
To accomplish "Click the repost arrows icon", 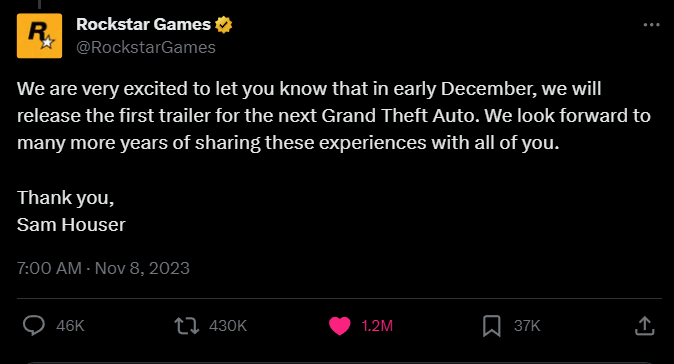I will click(187, 326).
